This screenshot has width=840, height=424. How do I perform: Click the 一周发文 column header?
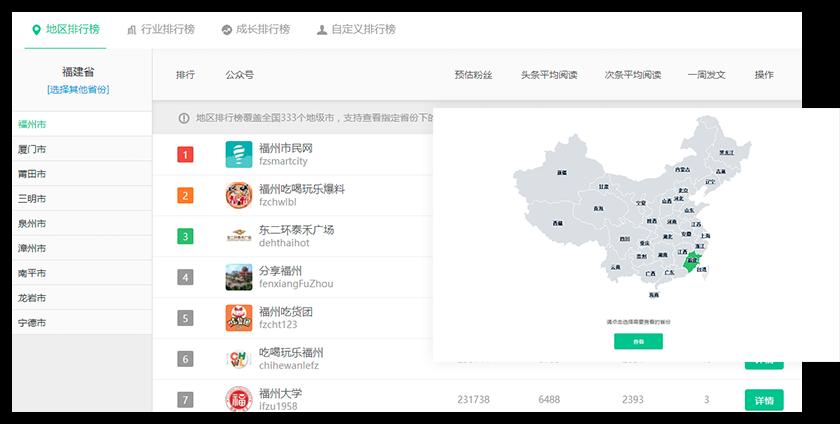(x=707, y=75)
